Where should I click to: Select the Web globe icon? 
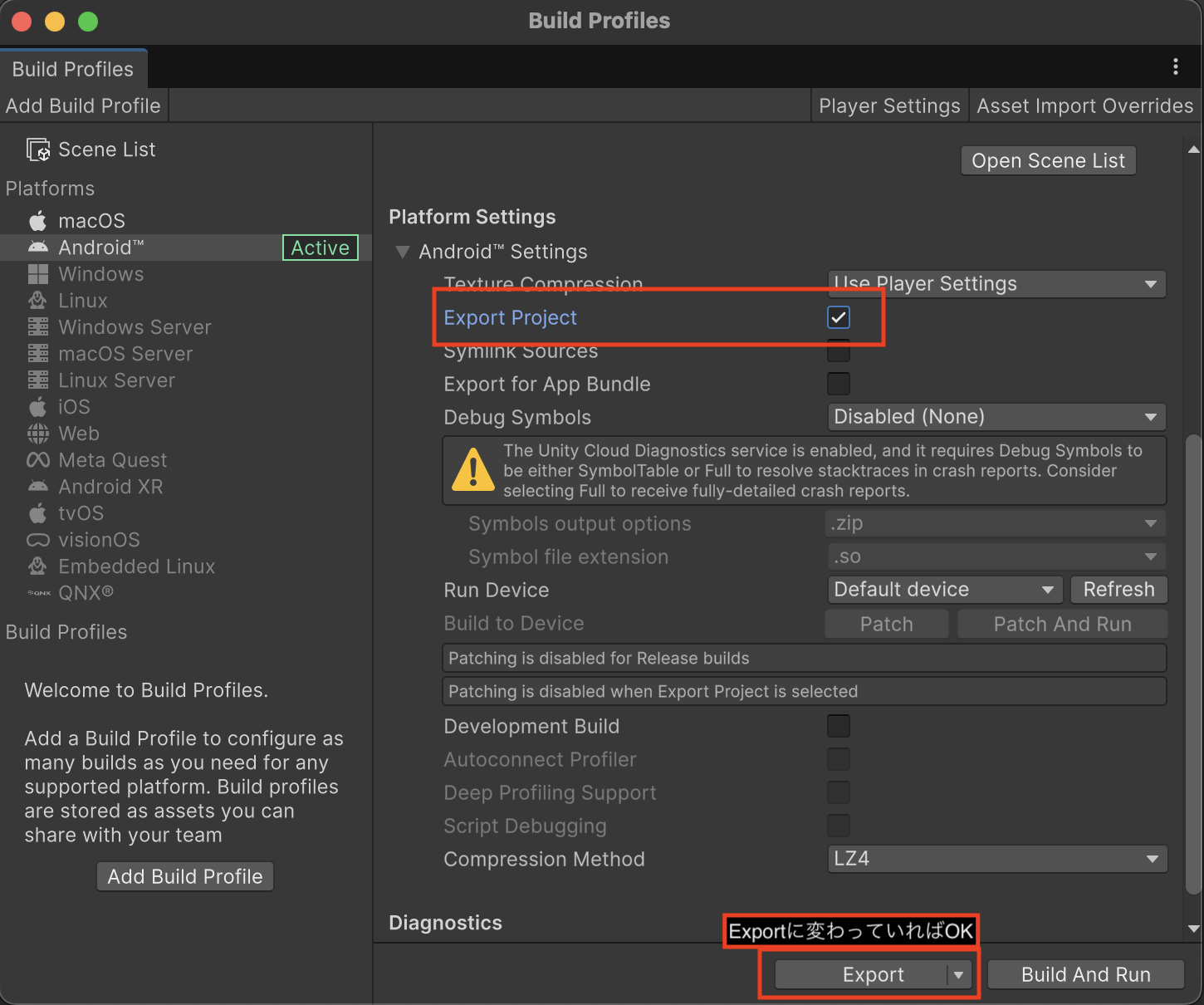tap(38, 434)
